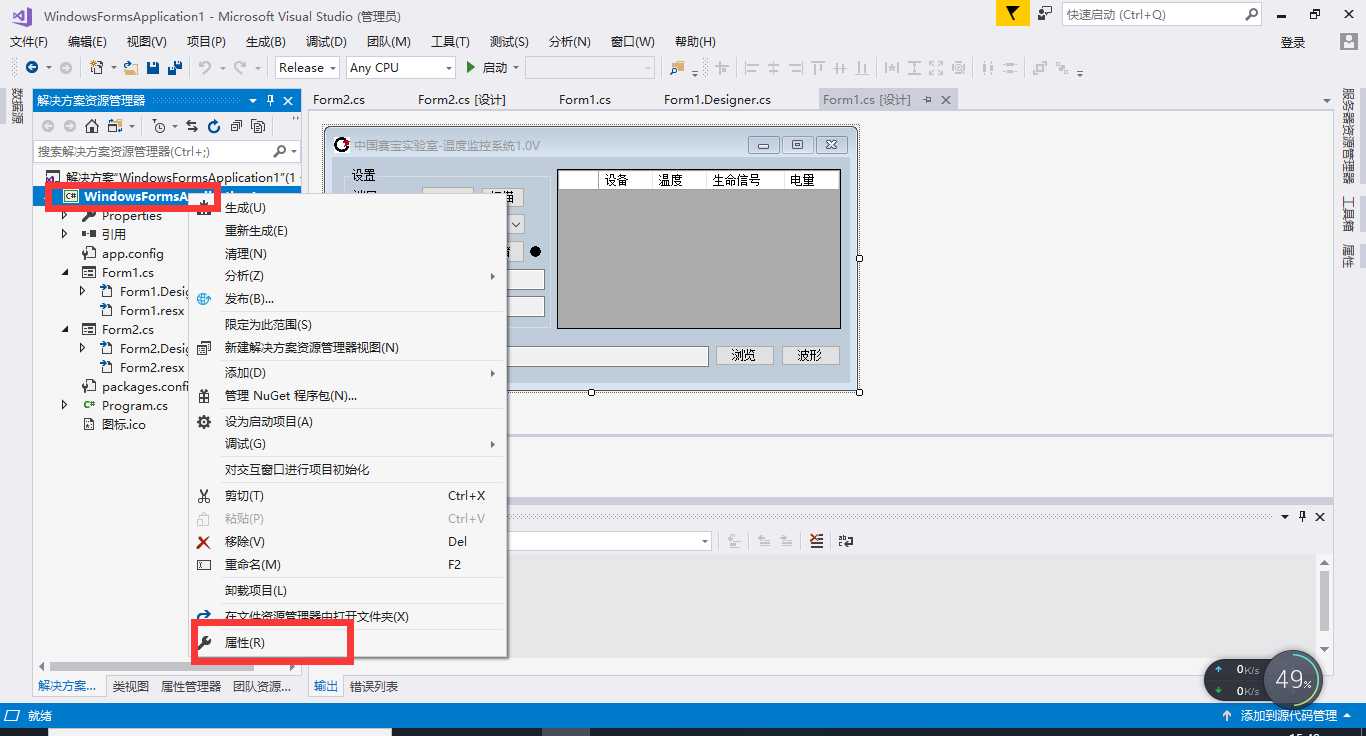Click the account avatar icon beside 登录
Screen dimensions: 1366x736
1347,42
